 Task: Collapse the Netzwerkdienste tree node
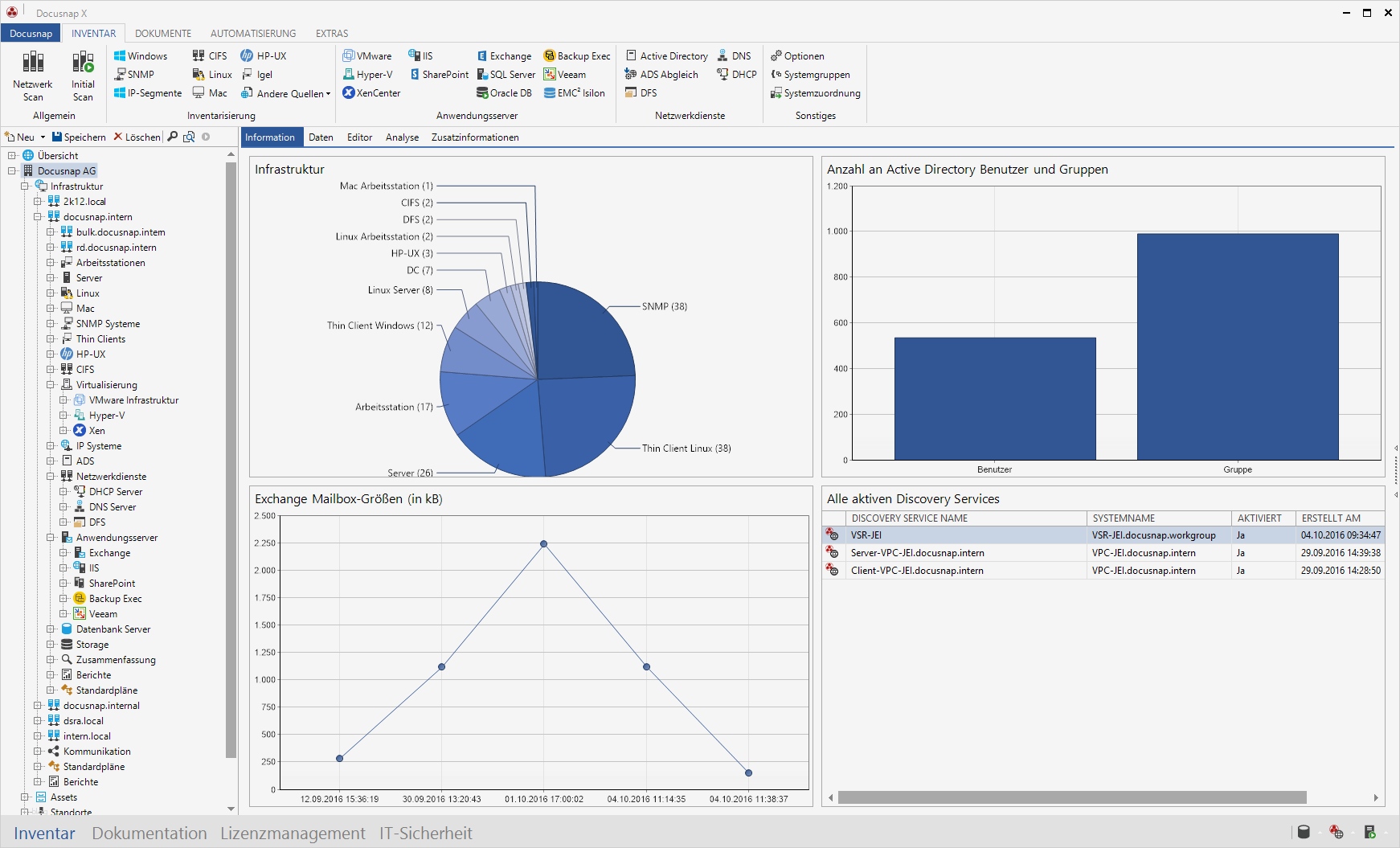tap(51, 477)
